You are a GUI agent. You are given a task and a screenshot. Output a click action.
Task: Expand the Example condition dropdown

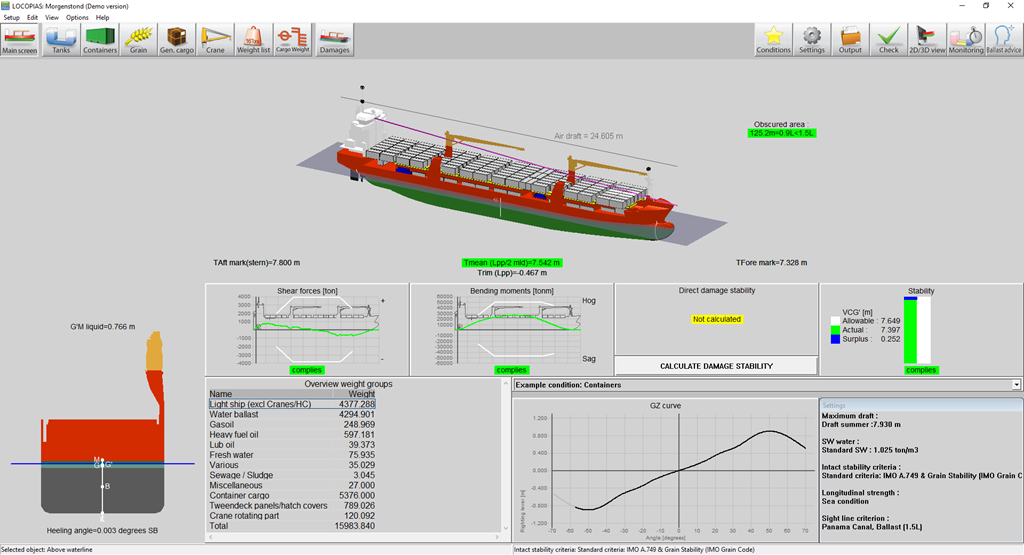tap(1016, 384)
